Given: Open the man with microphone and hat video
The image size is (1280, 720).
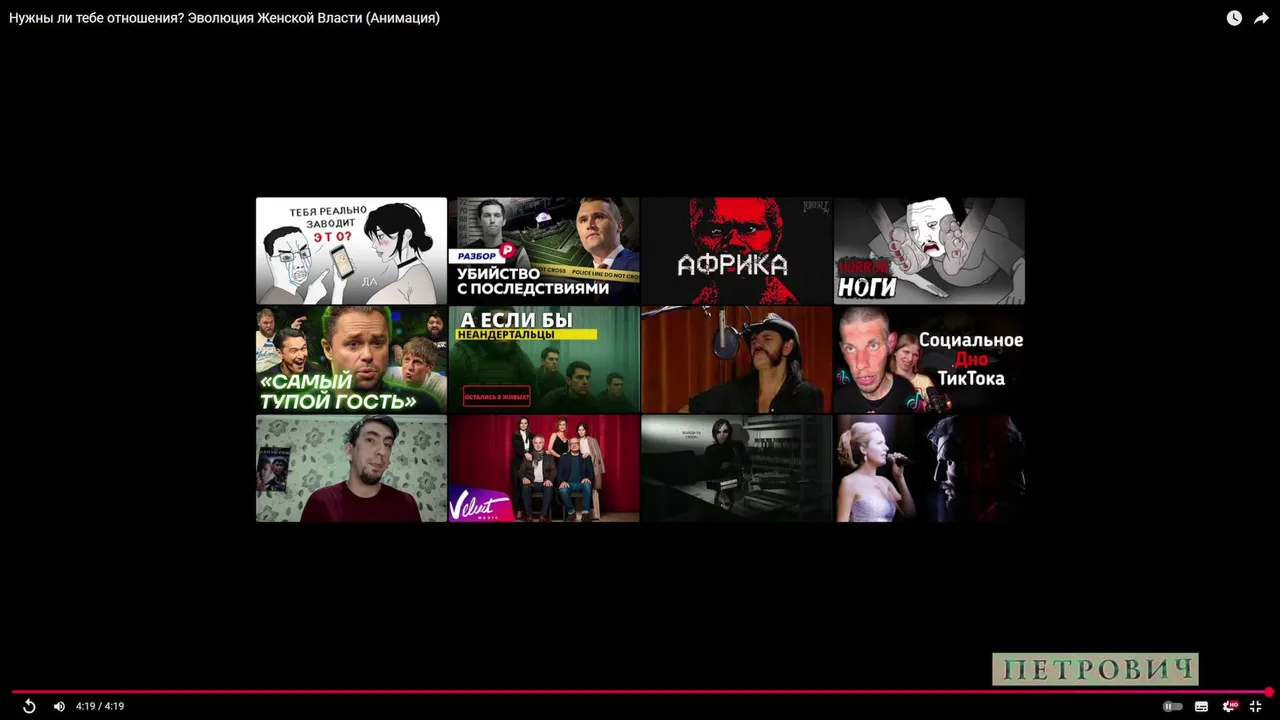Looking at the screenshot, I should tap(737, 359).
